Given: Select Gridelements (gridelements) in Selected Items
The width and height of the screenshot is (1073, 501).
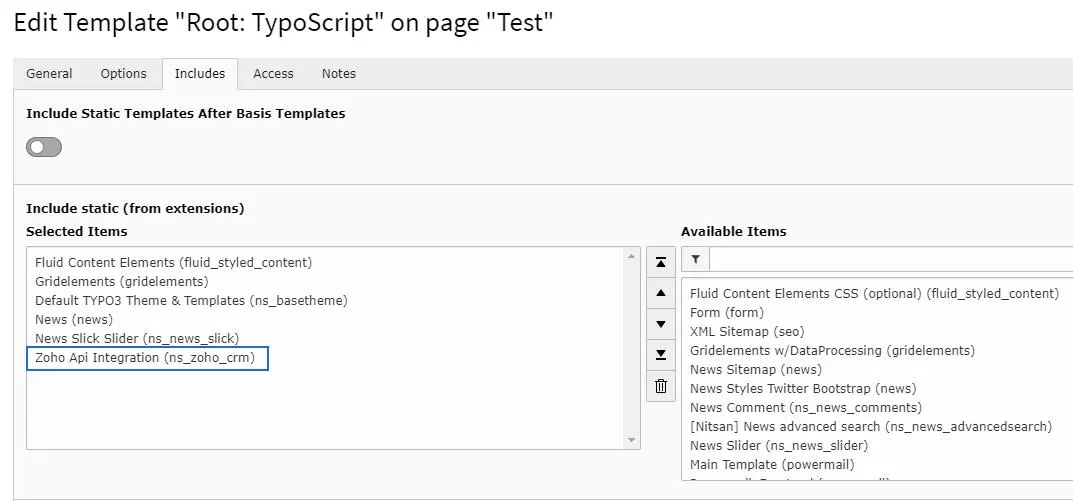Looking at the screenshot, I should [122, 281].
